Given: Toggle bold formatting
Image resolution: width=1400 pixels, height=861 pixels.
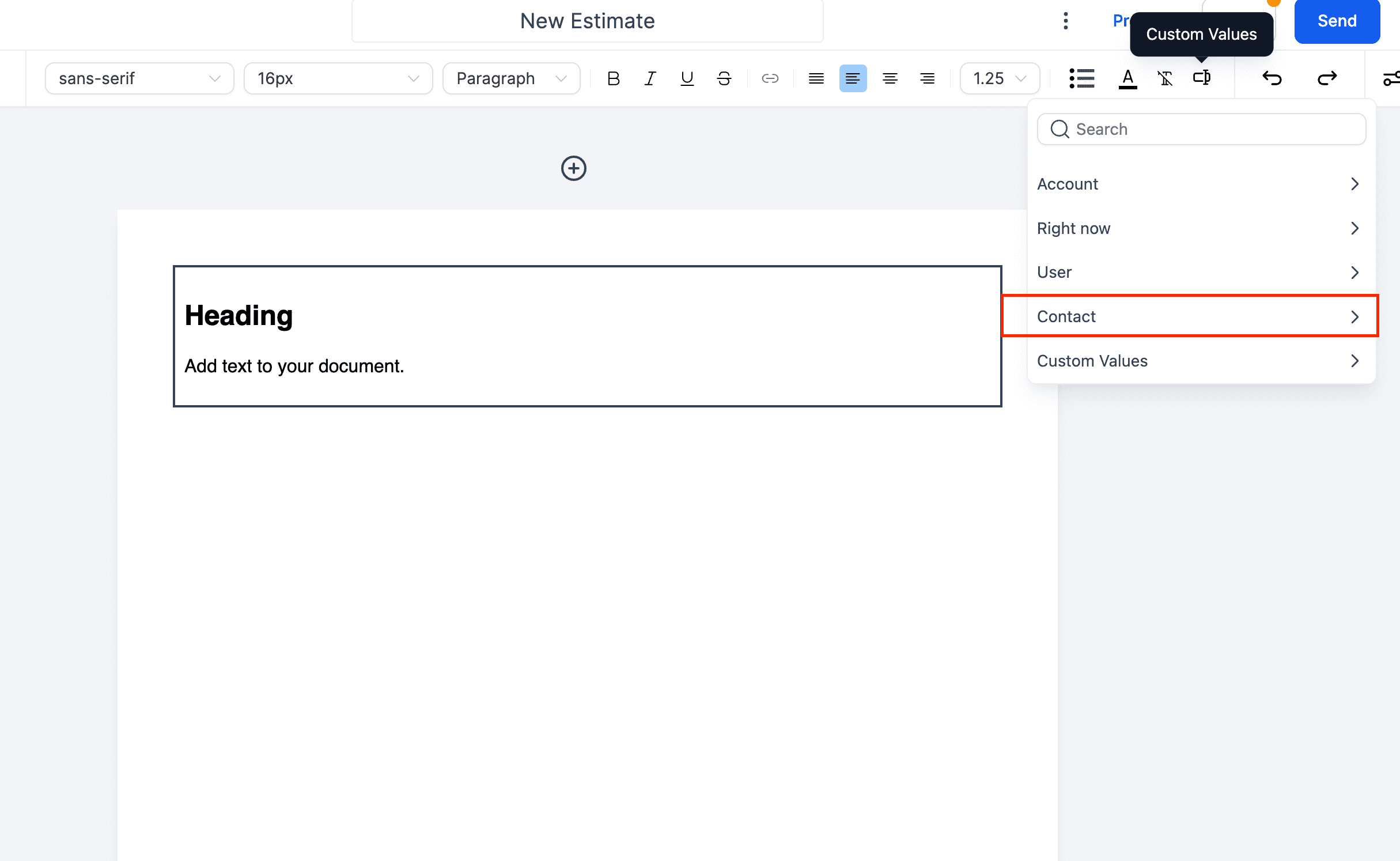Looking at the screenshot, I should point(613,78).
